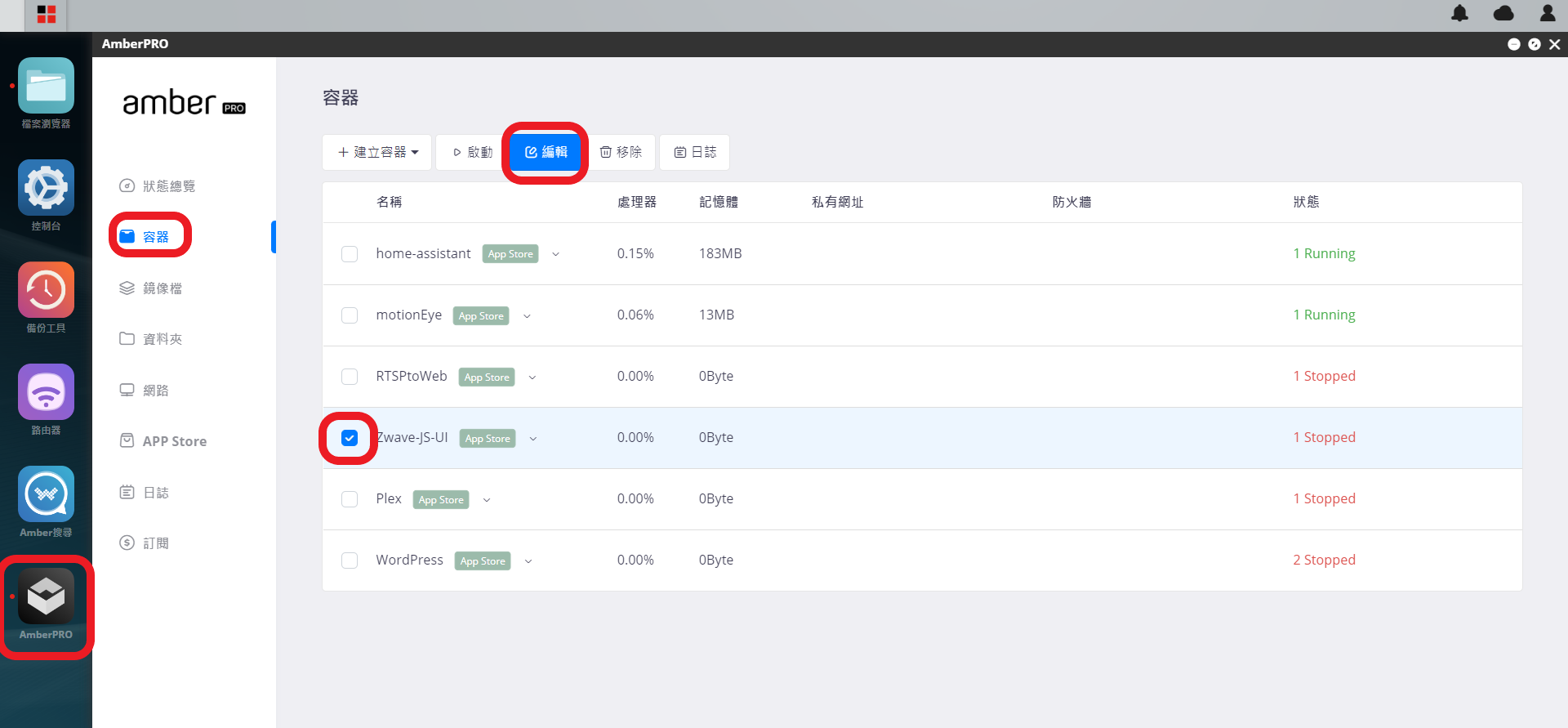Click the 處理器 CPU column header
Viewport: 1568px width, 728px height.
point(637,202)
